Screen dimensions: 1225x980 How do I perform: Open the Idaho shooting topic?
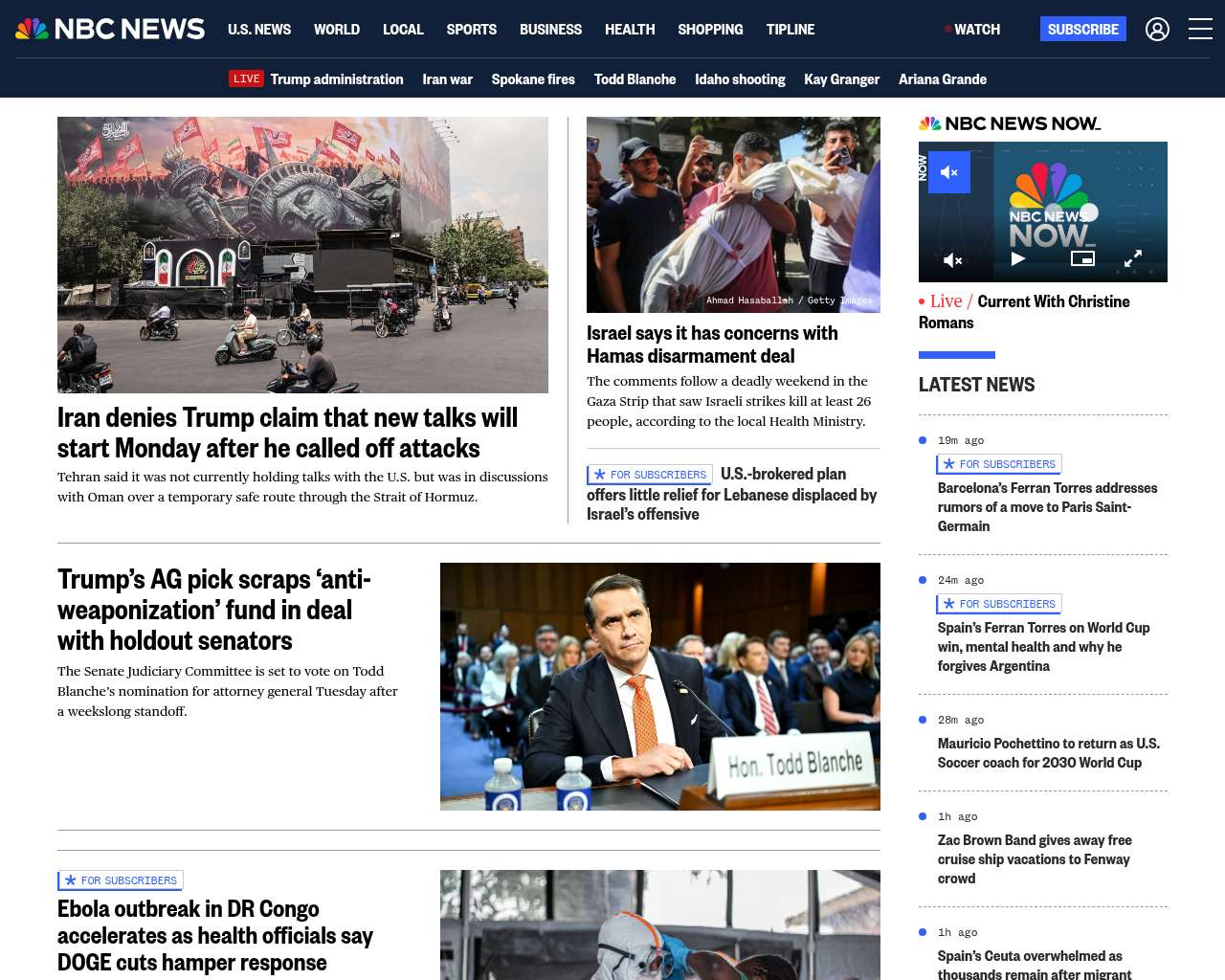pos(740,79)
